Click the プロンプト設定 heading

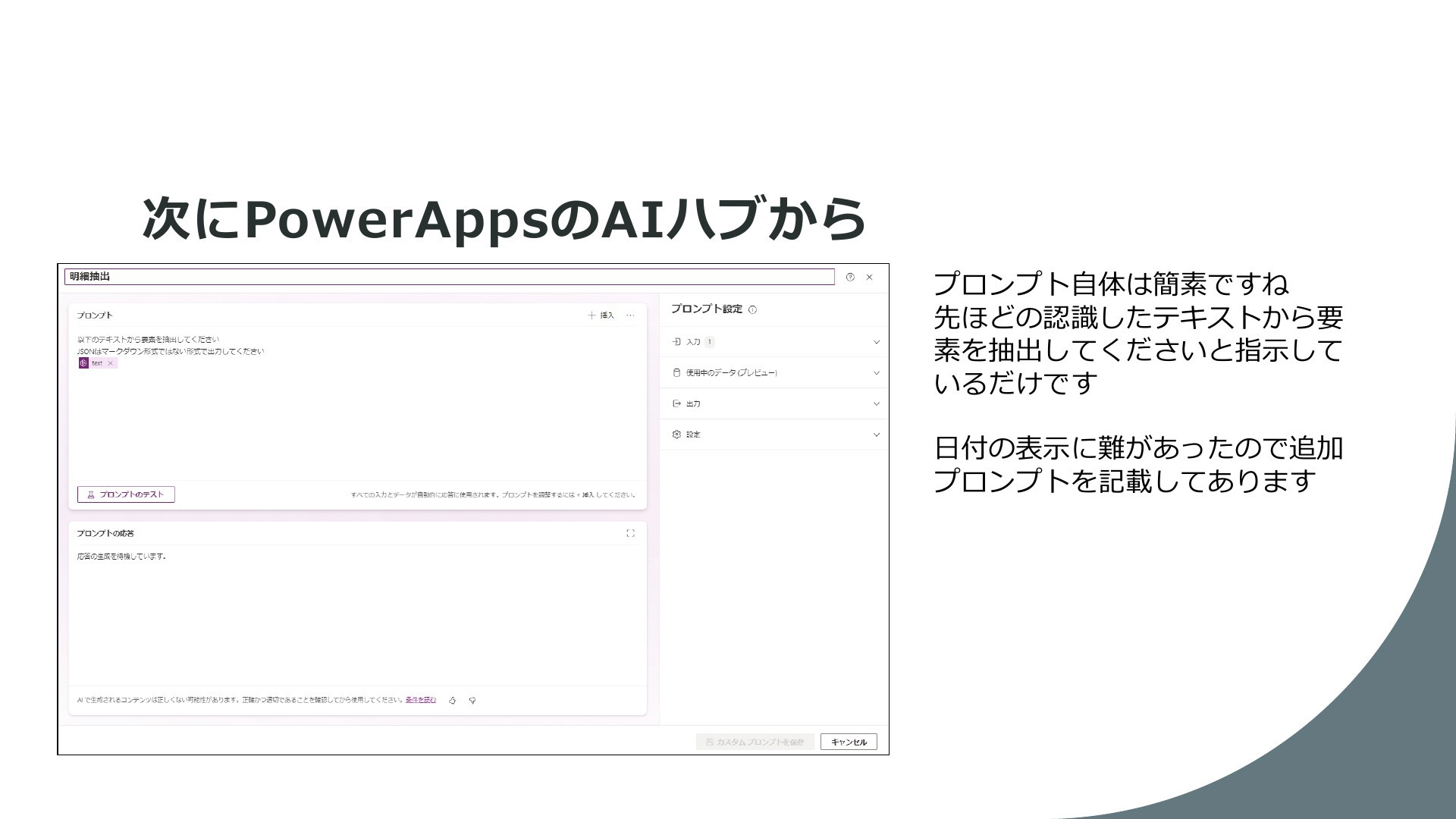(707, 309)
